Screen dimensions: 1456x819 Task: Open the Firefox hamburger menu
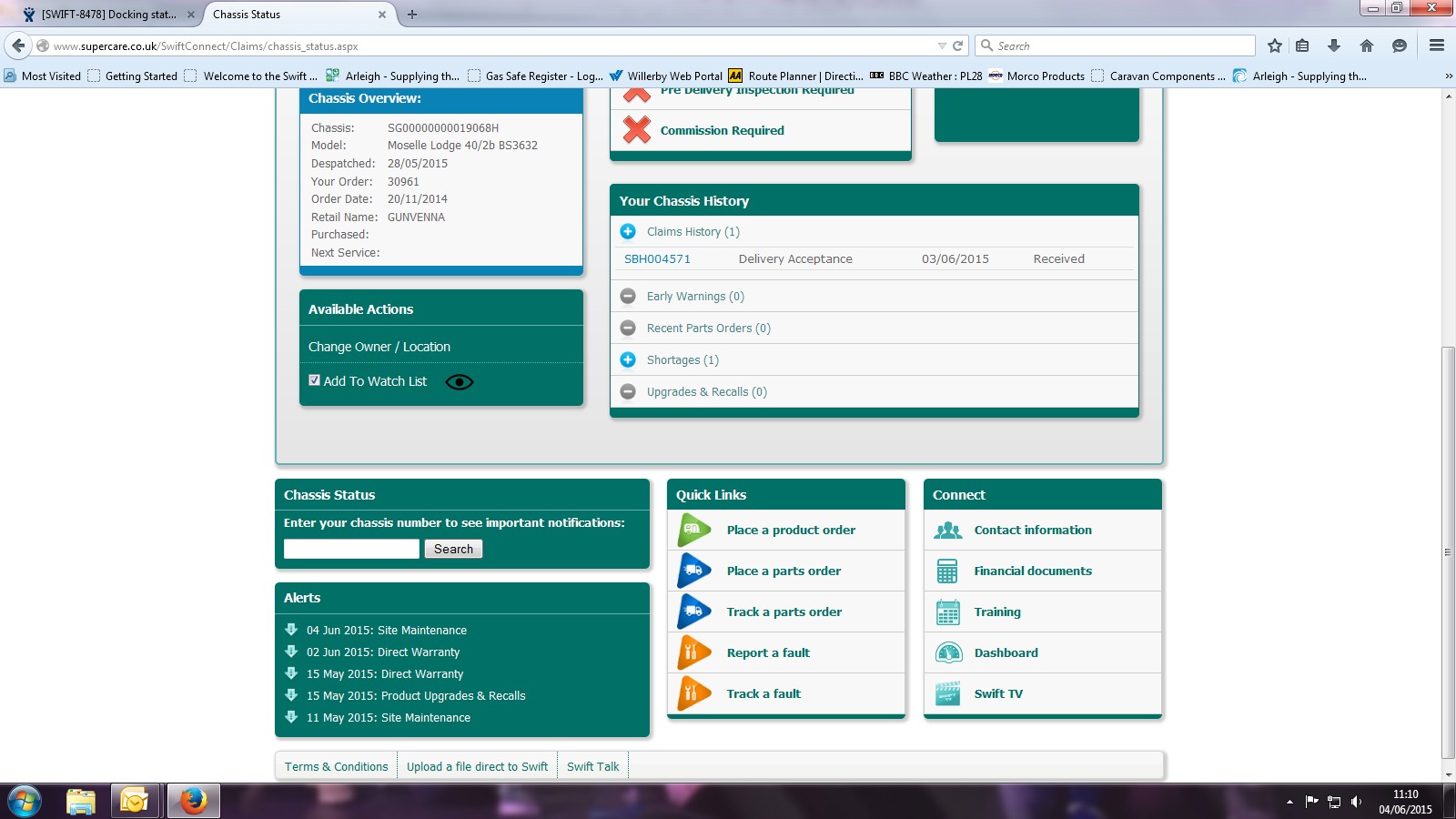coord(1437,45)
